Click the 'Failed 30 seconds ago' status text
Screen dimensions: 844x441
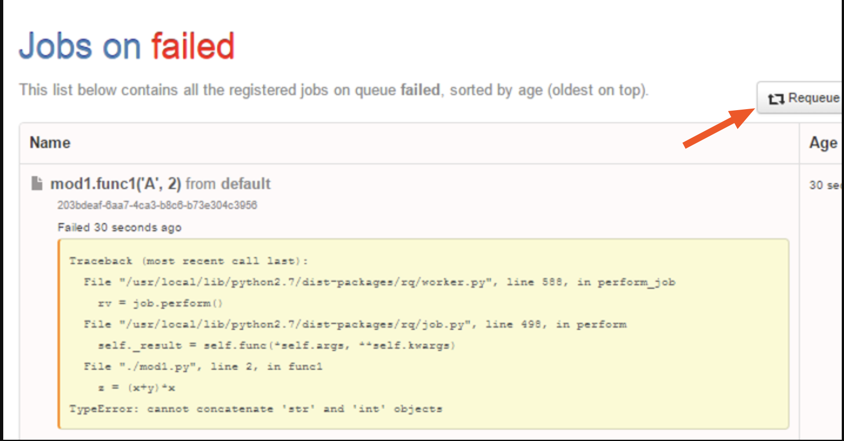pyautogui.click(x=120, y=228)
